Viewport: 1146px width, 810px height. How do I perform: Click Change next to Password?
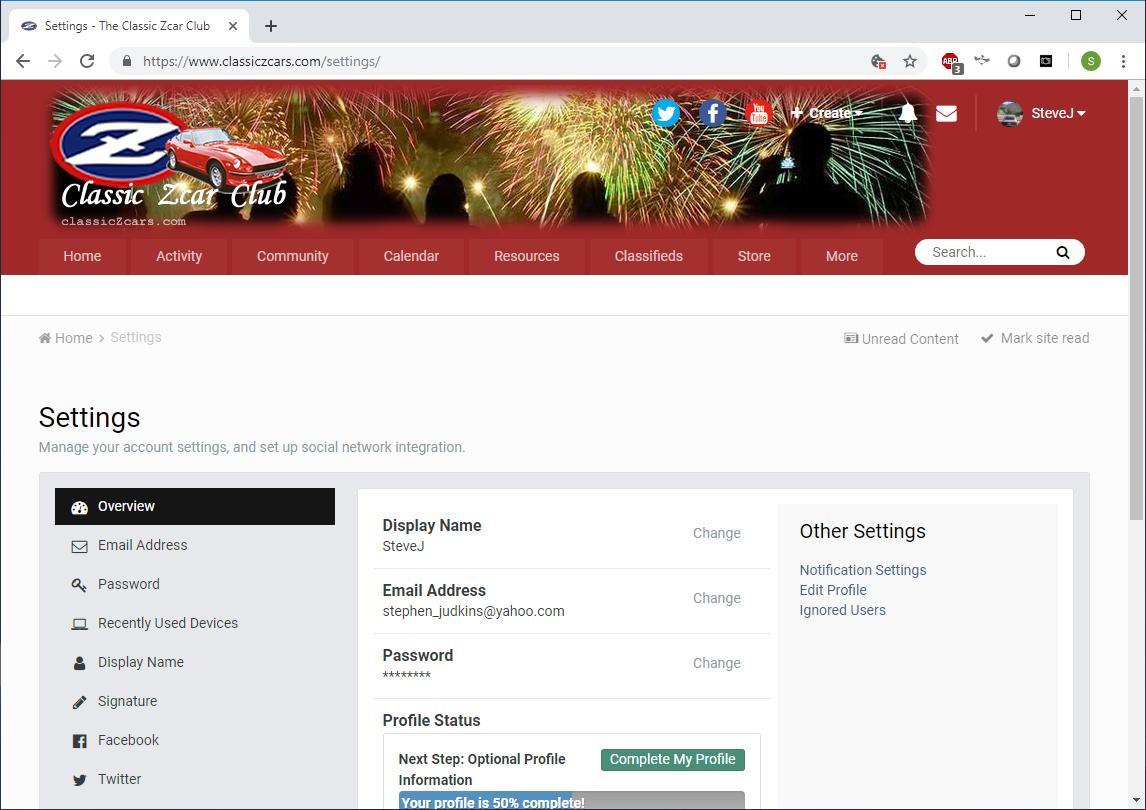tap(716, 663)
